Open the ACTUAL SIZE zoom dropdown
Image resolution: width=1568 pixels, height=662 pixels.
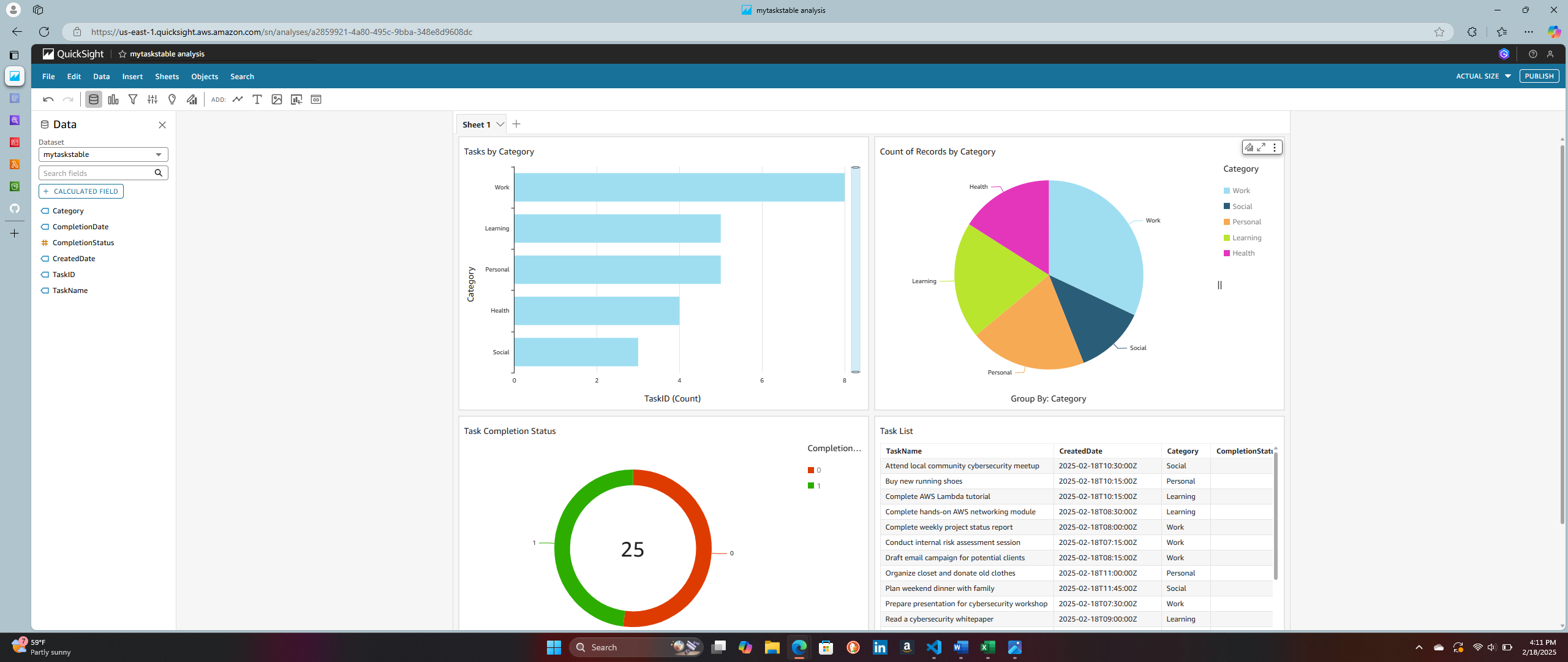(1483, 76)
